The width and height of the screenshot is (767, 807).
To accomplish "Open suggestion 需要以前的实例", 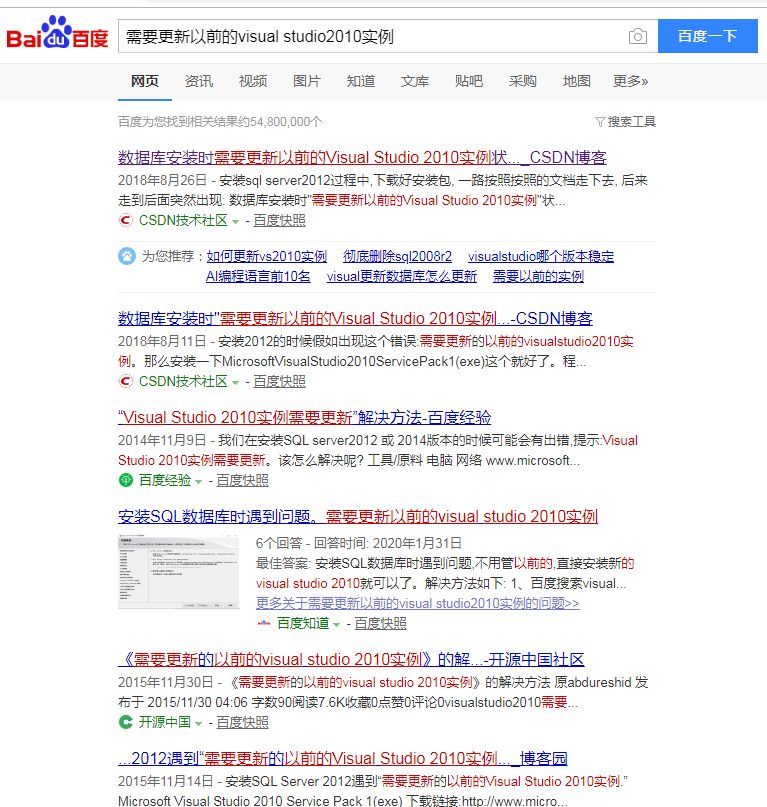I will (538, 276).
